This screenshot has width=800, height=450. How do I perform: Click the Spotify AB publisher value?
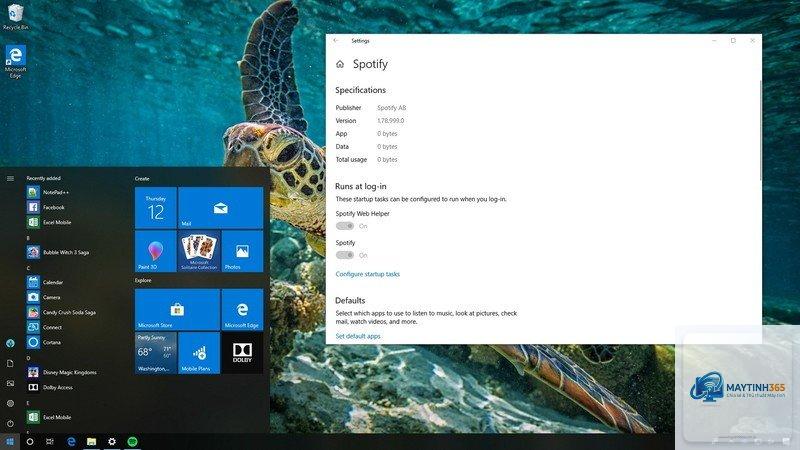pos(391,108)
